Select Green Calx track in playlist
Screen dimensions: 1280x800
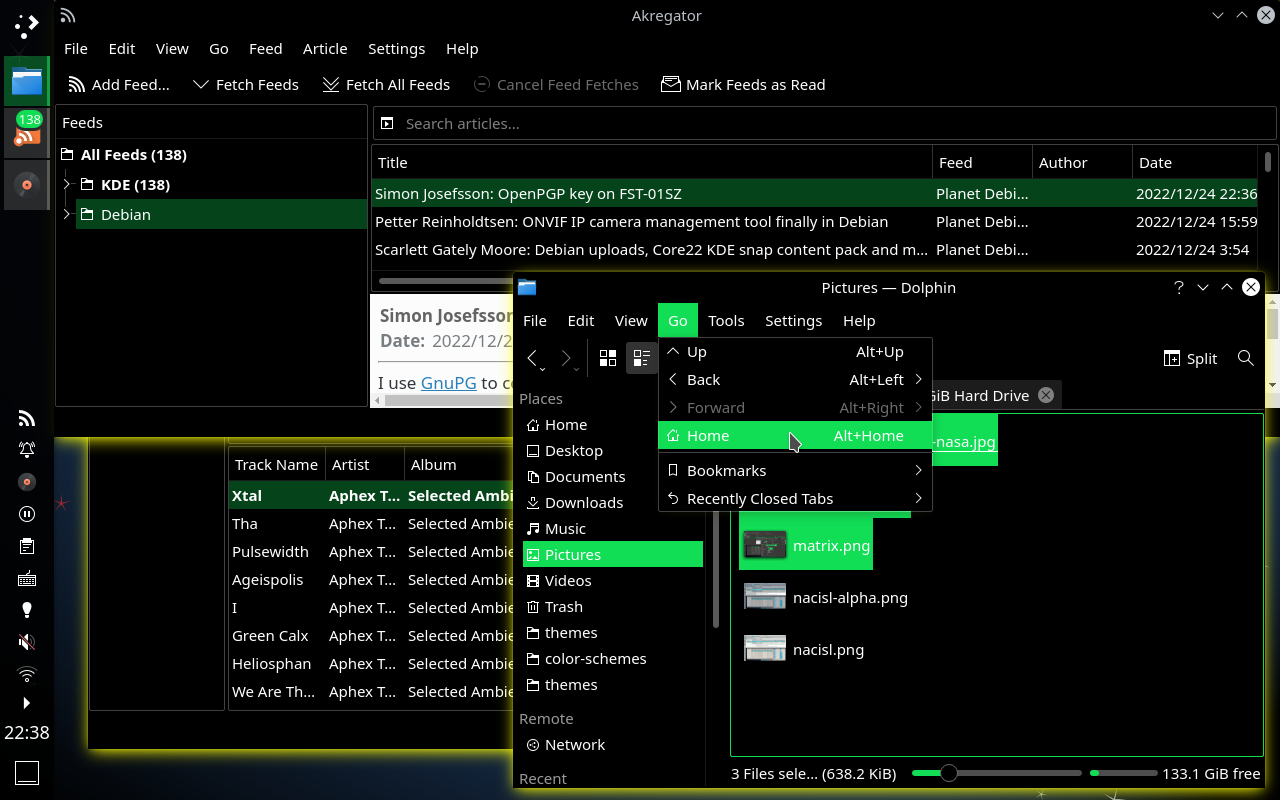click(x=372, y=636)
